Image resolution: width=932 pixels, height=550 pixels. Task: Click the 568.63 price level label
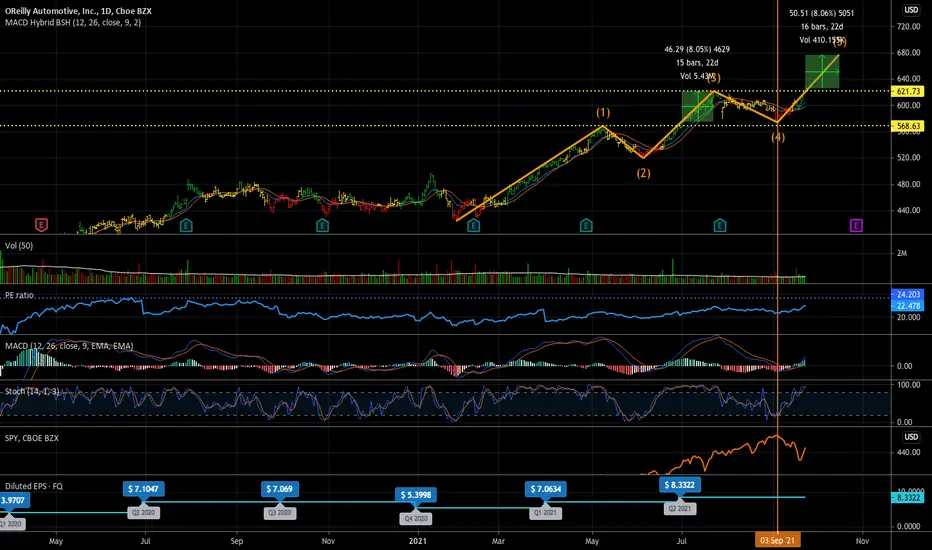coord(908,126)
